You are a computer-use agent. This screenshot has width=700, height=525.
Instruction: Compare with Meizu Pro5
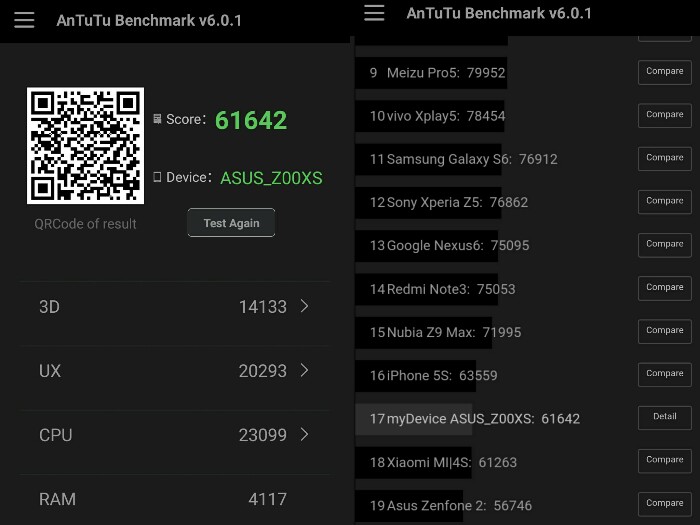665,72
